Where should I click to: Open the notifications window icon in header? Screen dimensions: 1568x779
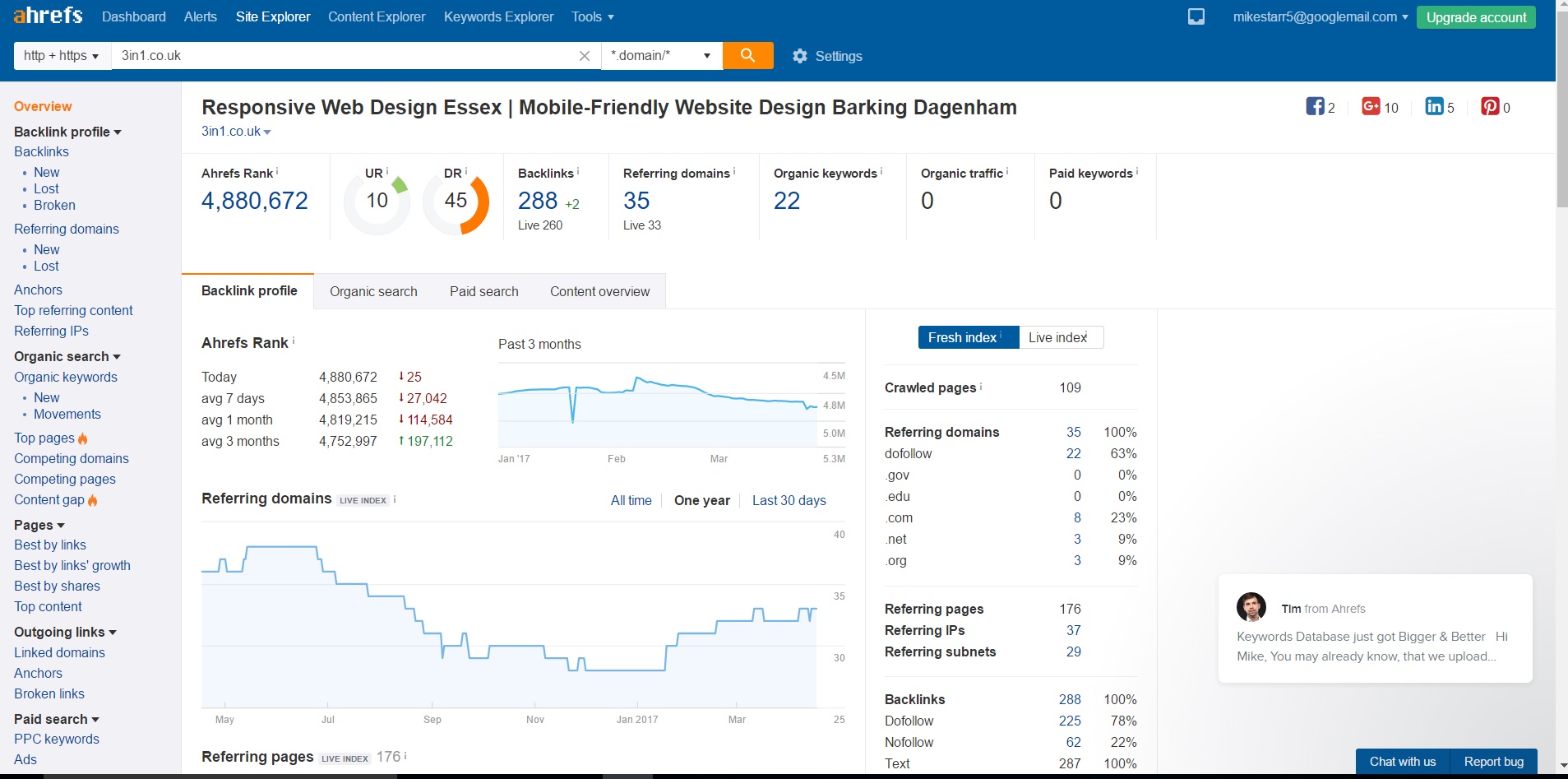(1196, 16)
